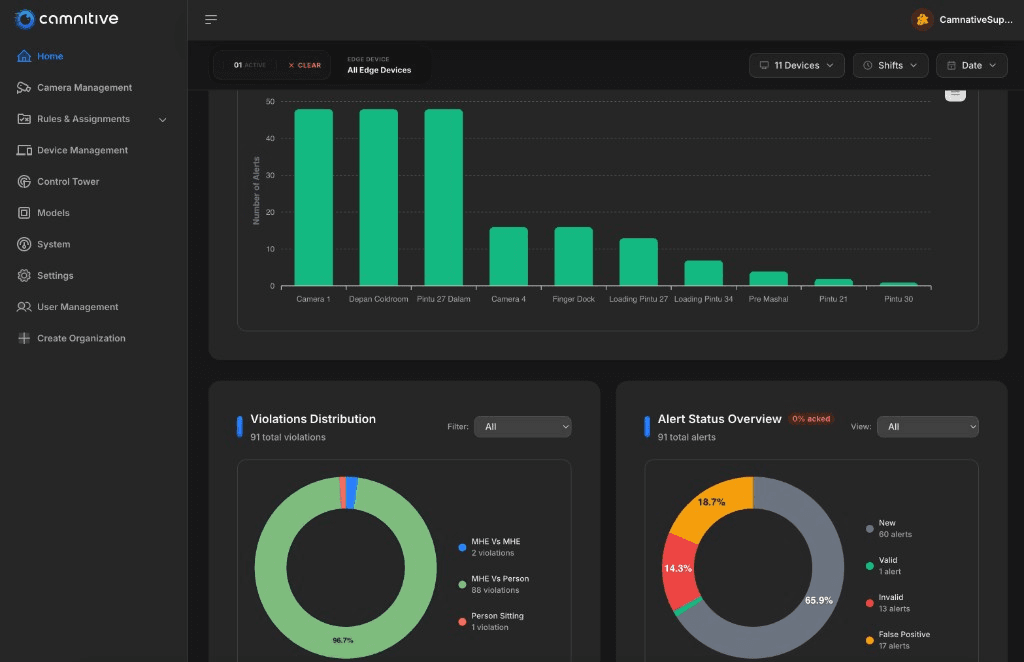Click the User Management people icon
1024x662 pixels.
(24, 307)
